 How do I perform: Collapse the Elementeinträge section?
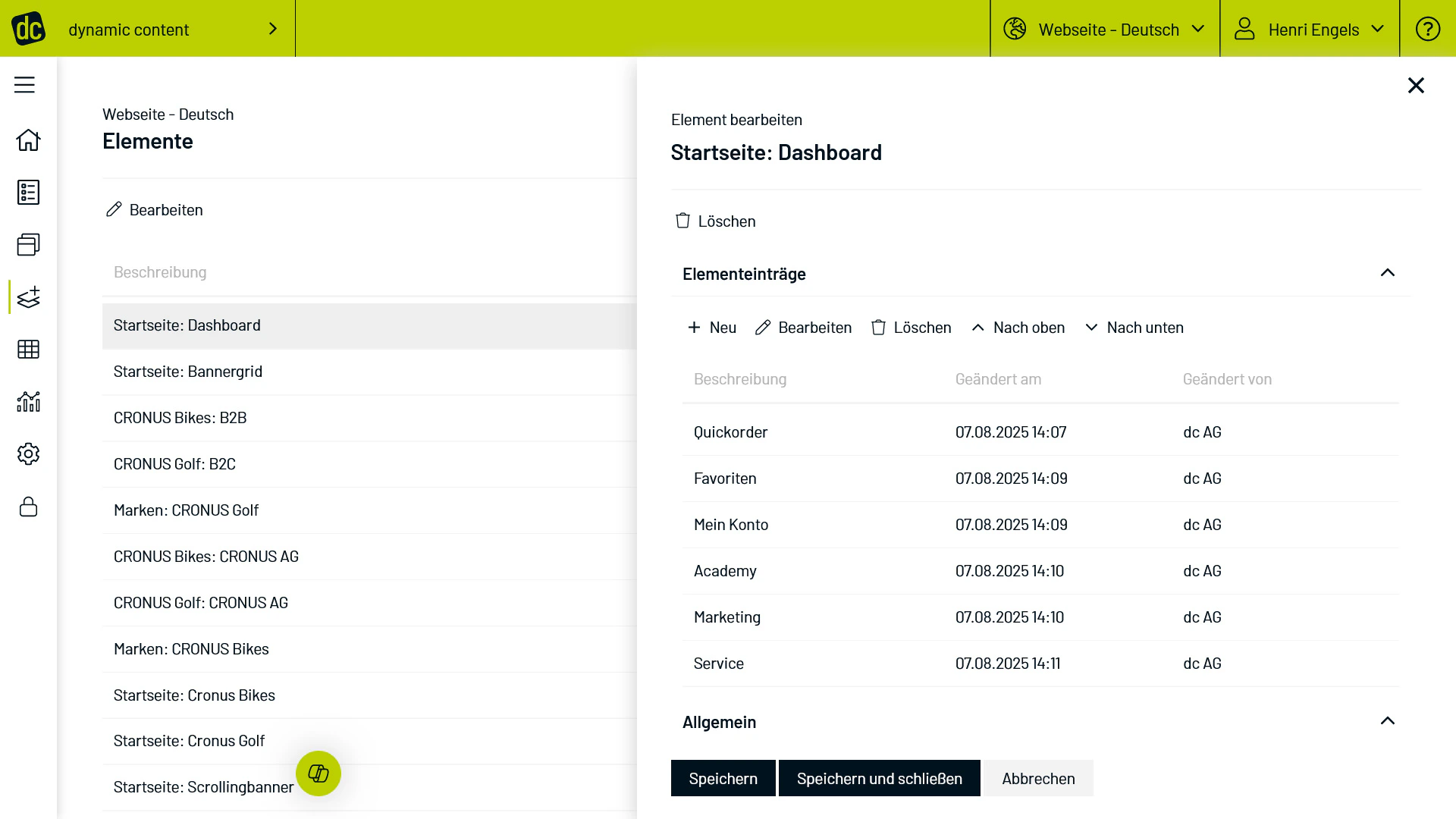(1387, 272)
